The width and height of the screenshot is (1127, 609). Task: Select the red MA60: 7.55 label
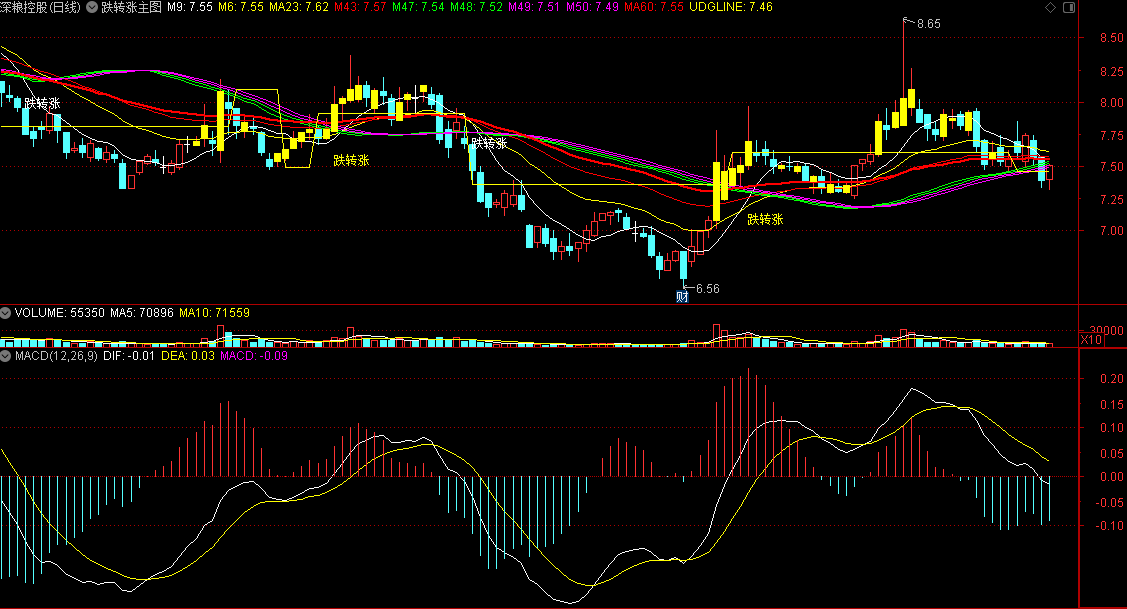(x=654, y=7)
